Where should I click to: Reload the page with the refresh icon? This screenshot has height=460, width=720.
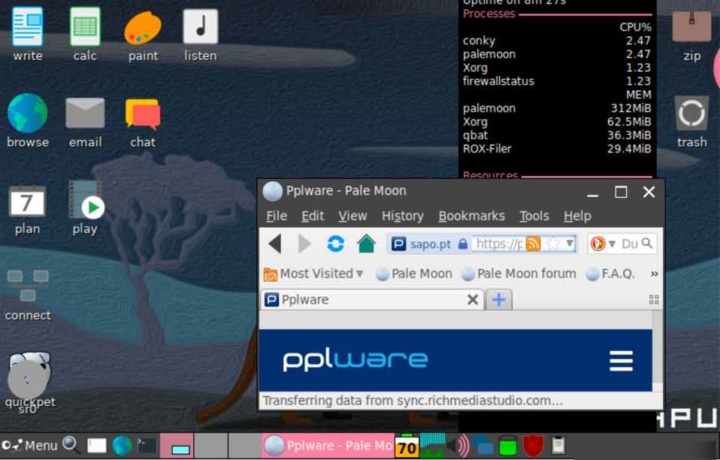(336, 243)
